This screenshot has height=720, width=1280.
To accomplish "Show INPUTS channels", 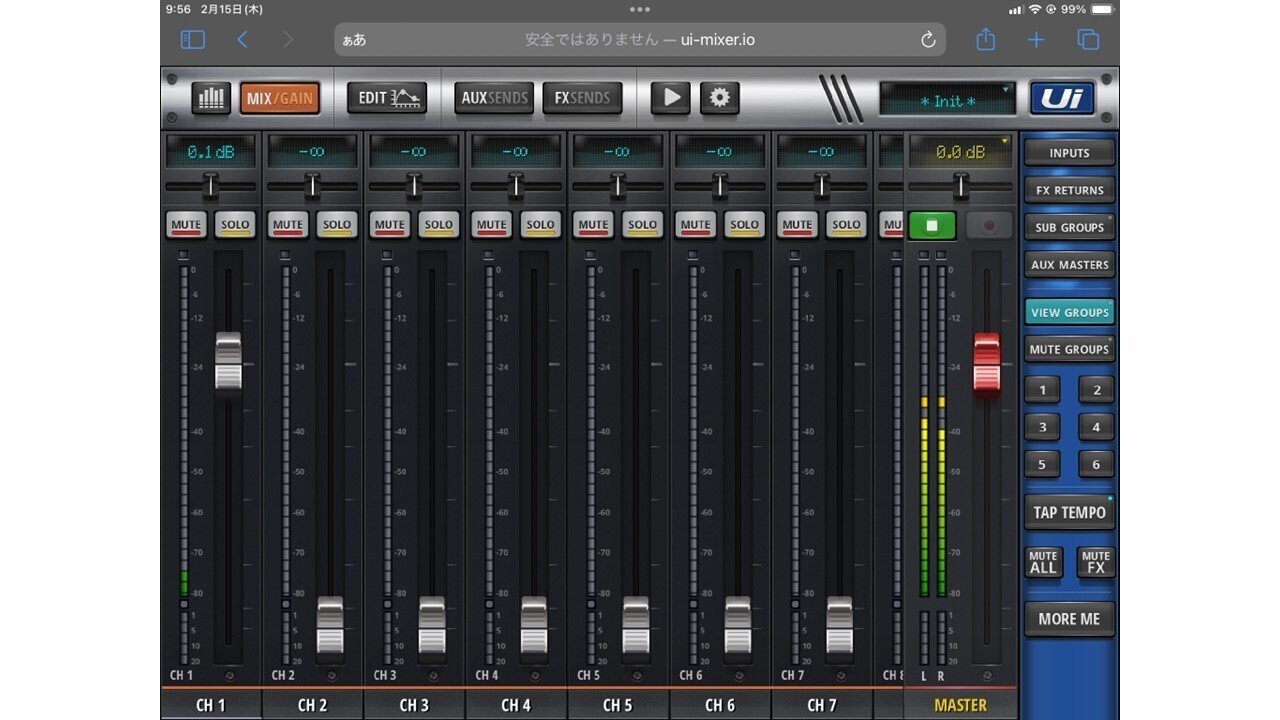I will pyautogui.click(x=1069, y=153).
